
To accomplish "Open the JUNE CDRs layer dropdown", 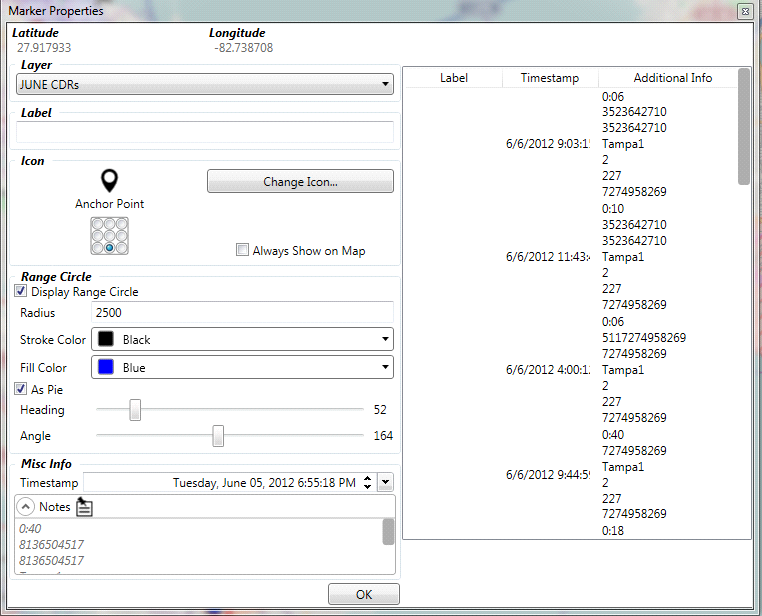I will (205, 85).
